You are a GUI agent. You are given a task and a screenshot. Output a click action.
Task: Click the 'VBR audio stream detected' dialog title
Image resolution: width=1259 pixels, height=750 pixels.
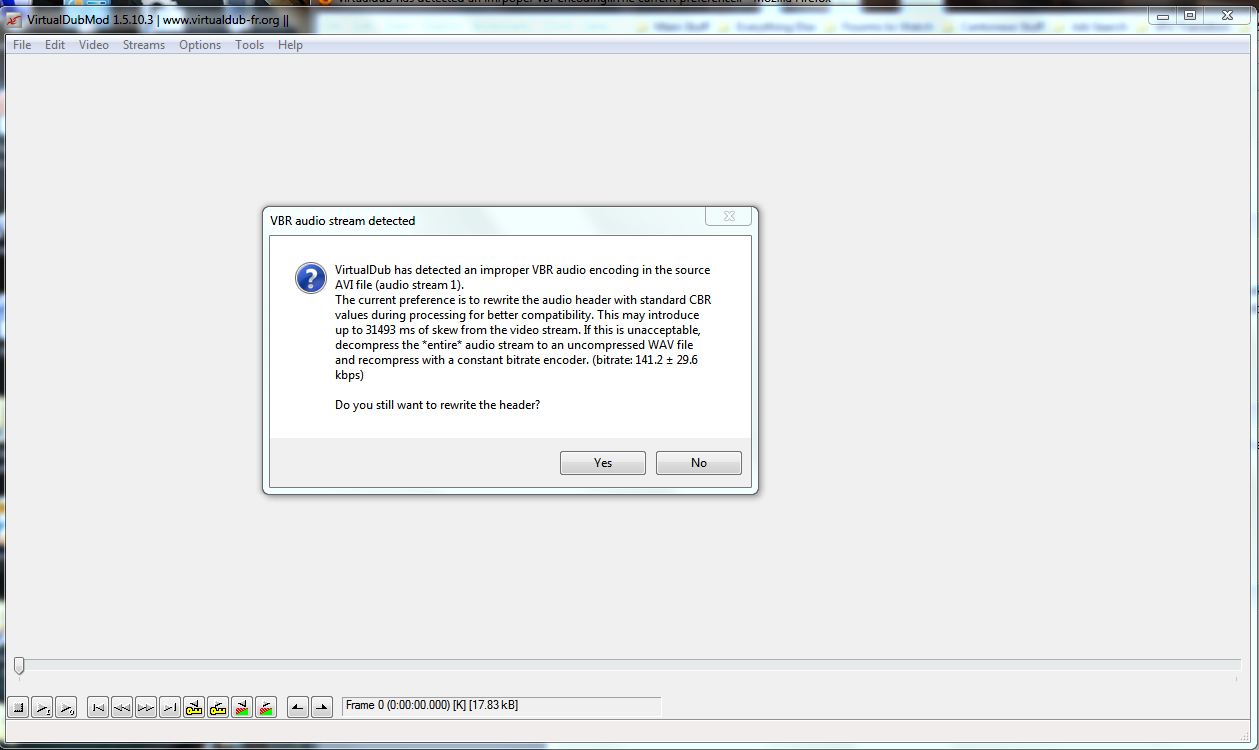tap(343, 221)
